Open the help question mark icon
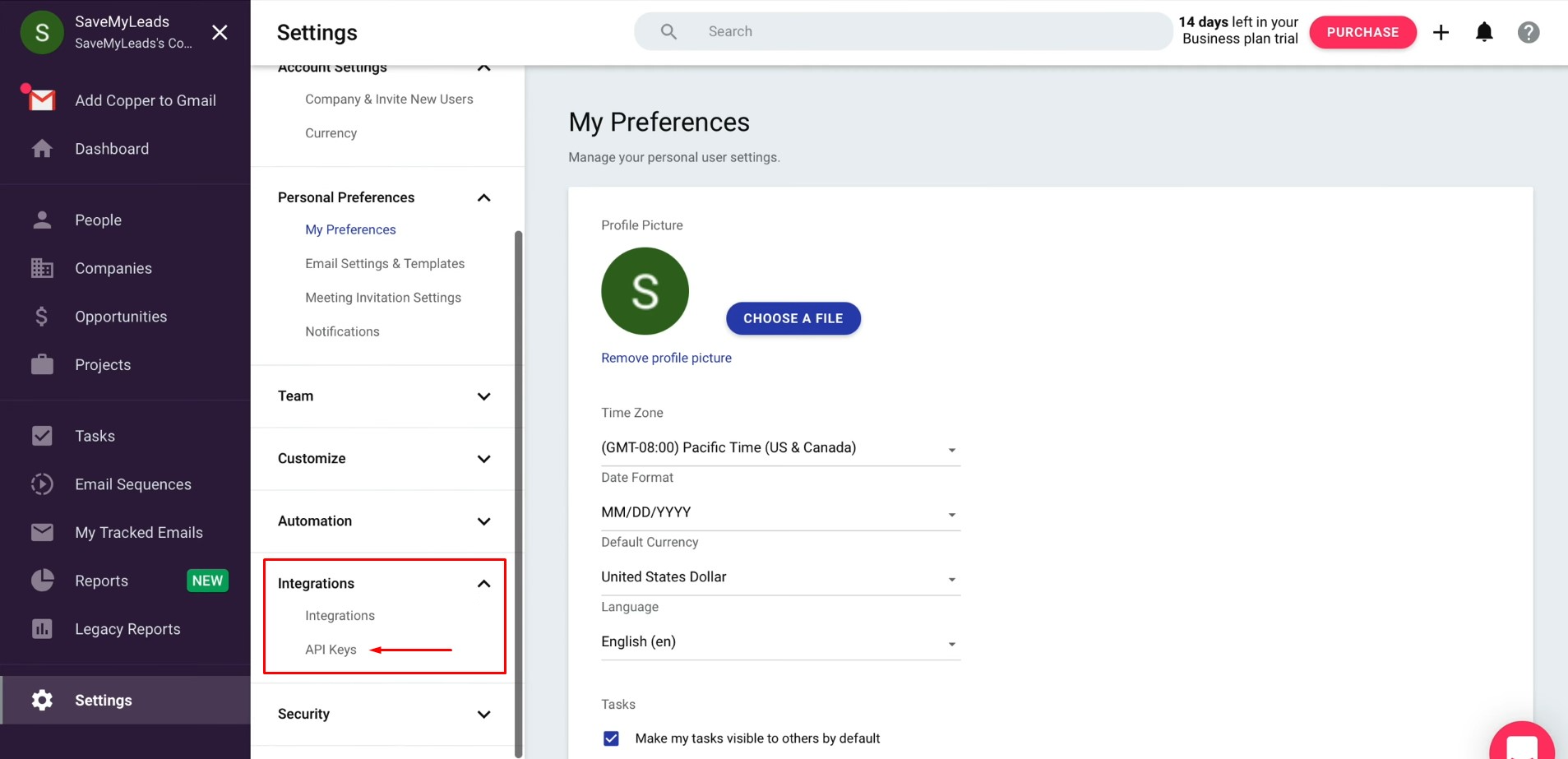The height and width of the screenshot is (759, 1568). (x=1529, y=32)
